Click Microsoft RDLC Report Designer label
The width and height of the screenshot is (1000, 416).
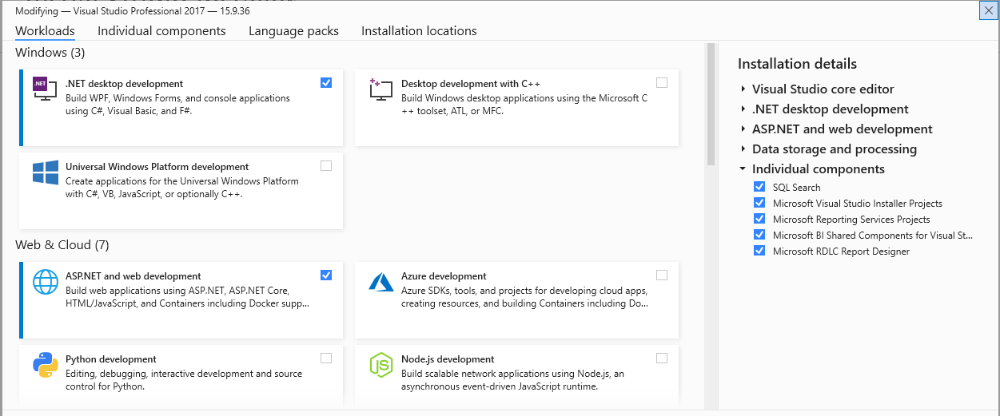(841, 251)
